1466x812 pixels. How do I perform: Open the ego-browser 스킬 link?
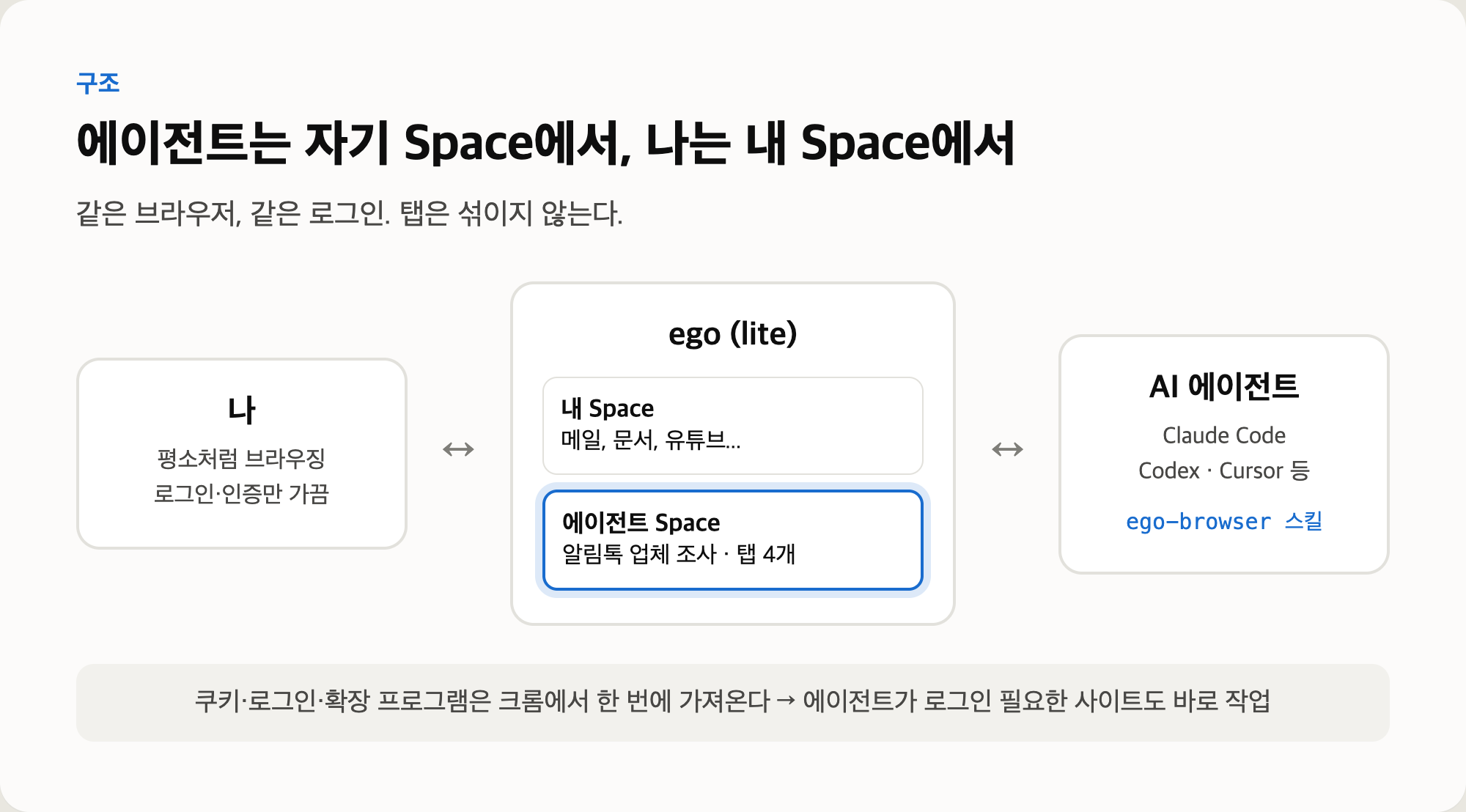point(1224,521)
